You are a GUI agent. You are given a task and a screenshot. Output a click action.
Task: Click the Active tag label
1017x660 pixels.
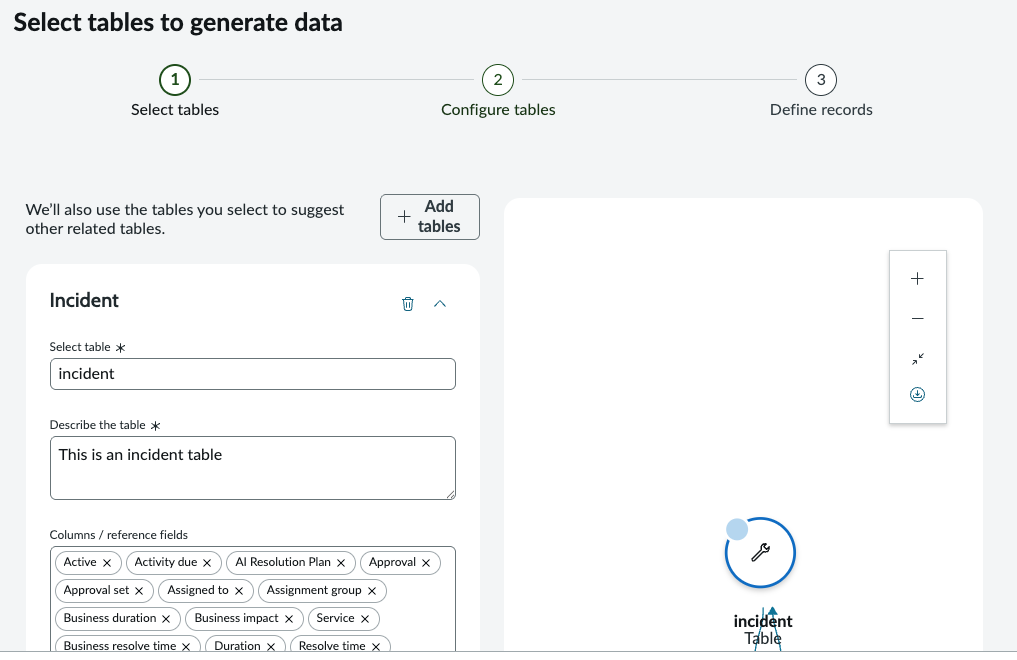coord(80,562)
